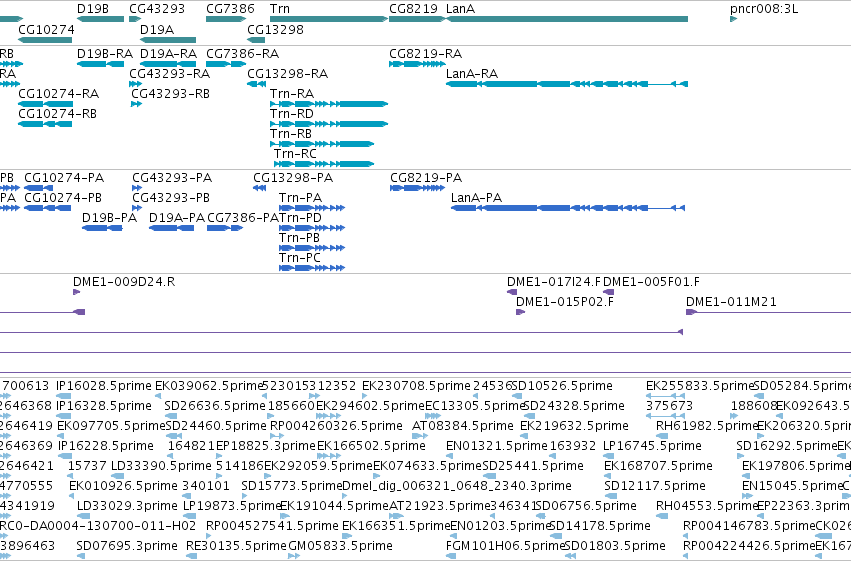Select the EN01321.5prime EST
This screenshot has width=851, height=561.
click(449, 456)
